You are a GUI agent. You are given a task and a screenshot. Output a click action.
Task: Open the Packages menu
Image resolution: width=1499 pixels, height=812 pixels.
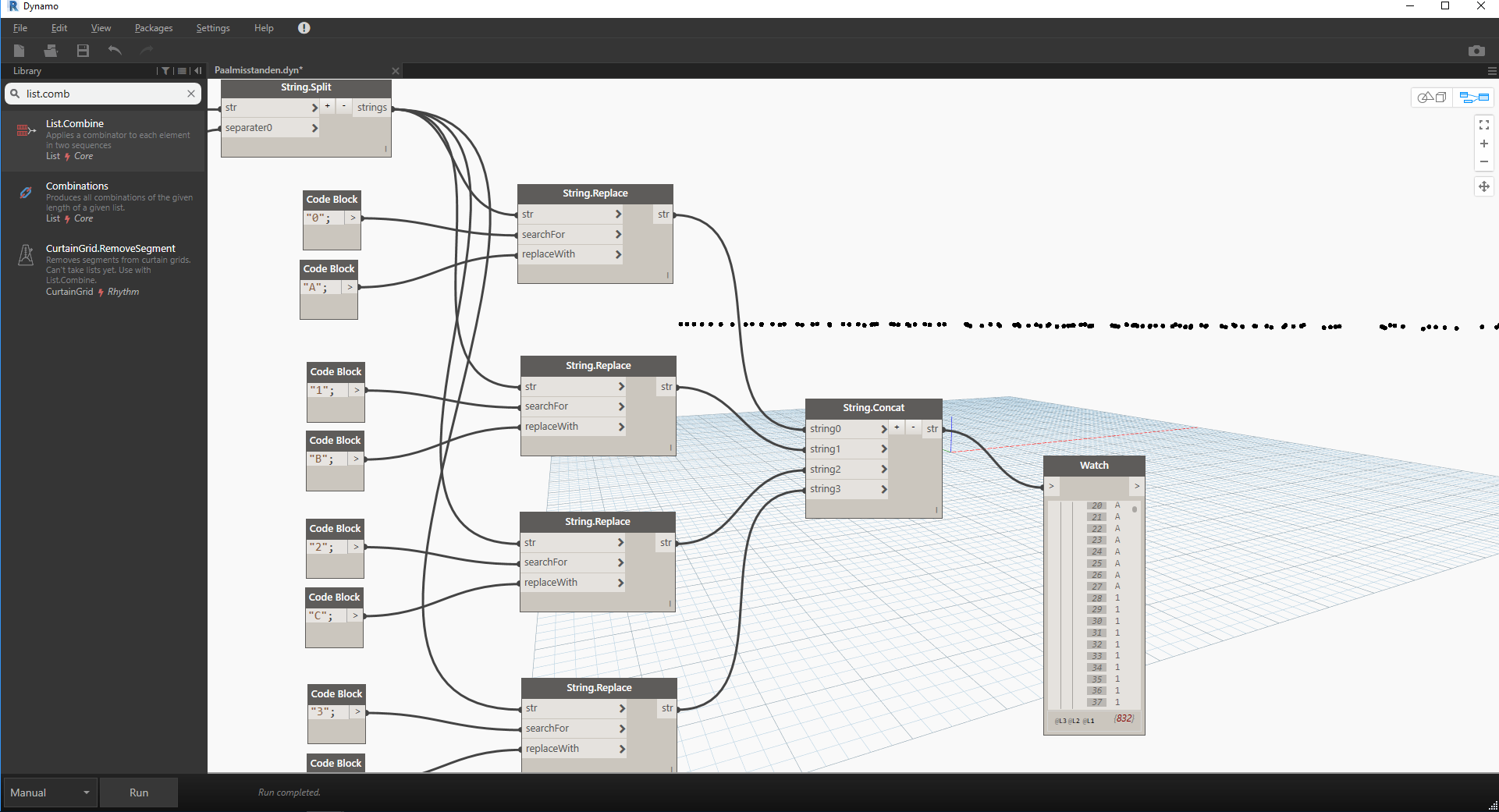click(154, 28)
